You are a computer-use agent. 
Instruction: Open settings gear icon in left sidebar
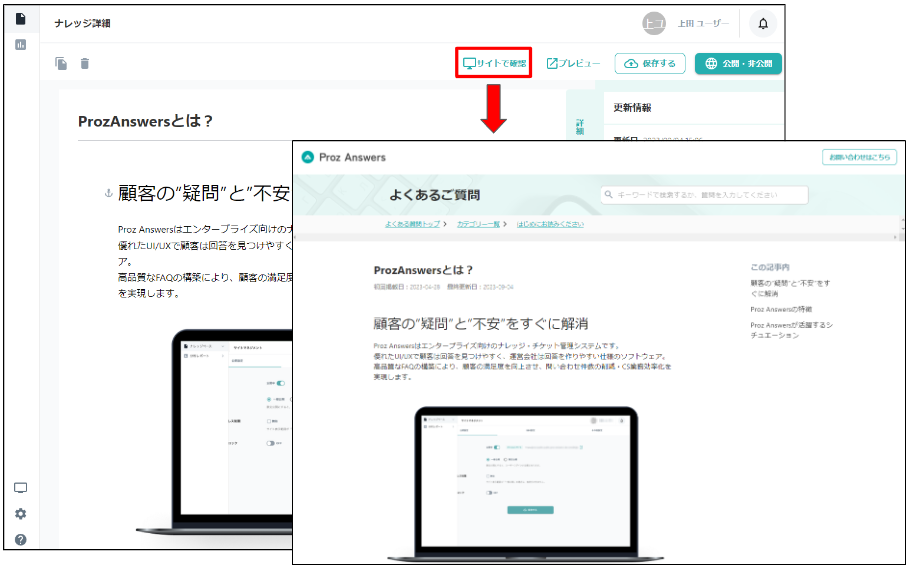click(x=20, y=514)
